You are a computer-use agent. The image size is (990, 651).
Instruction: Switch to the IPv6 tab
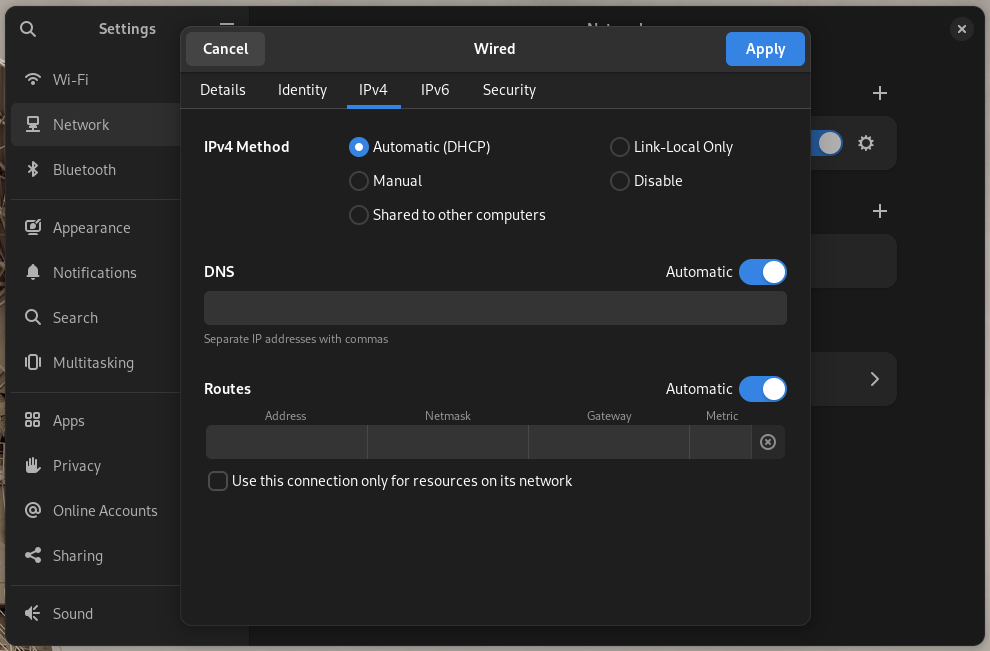pos(435,90)
